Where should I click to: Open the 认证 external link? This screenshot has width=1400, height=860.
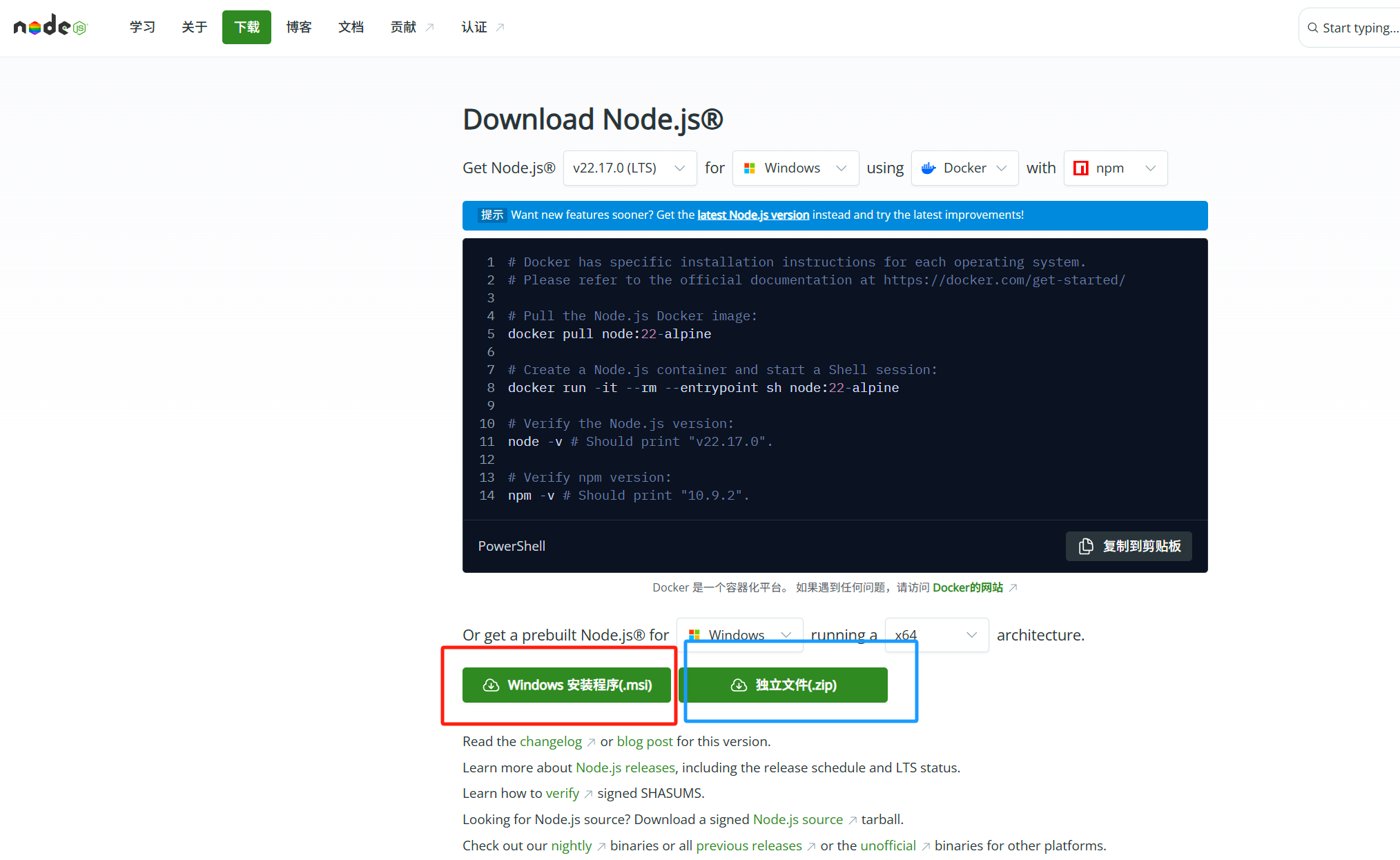(x=483, y=27)
